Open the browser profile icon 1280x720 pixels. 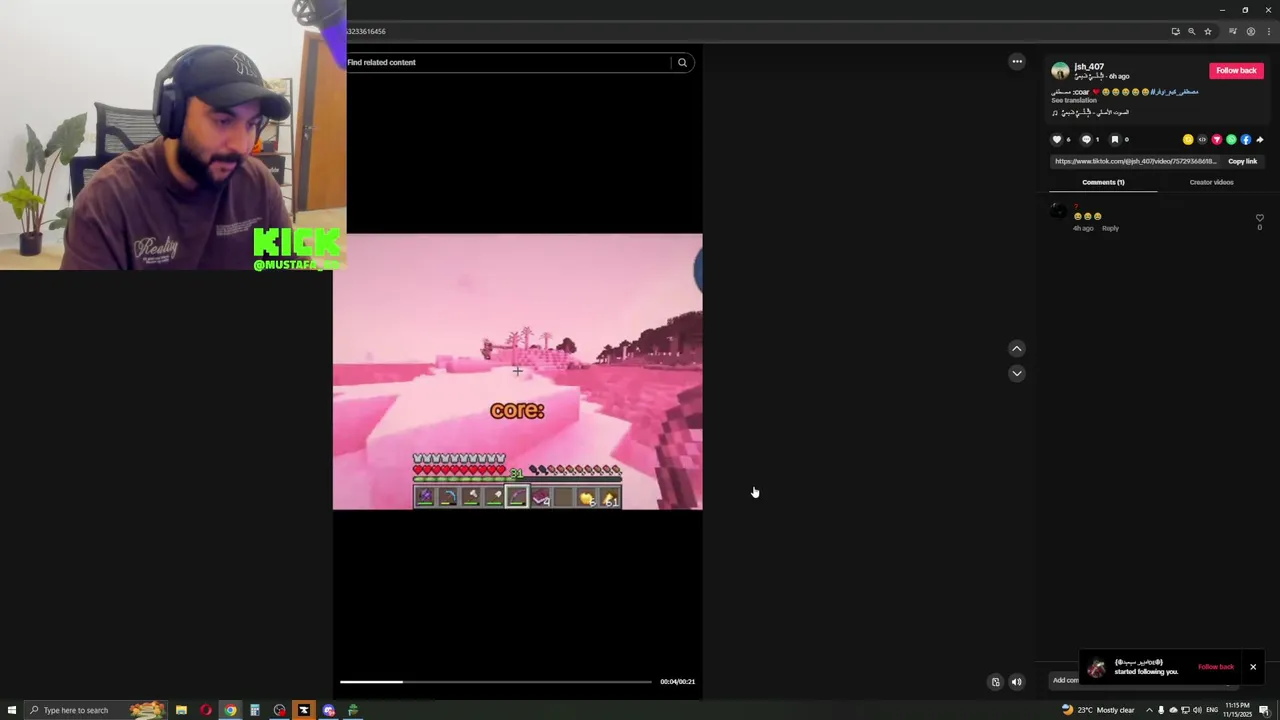1250,31
